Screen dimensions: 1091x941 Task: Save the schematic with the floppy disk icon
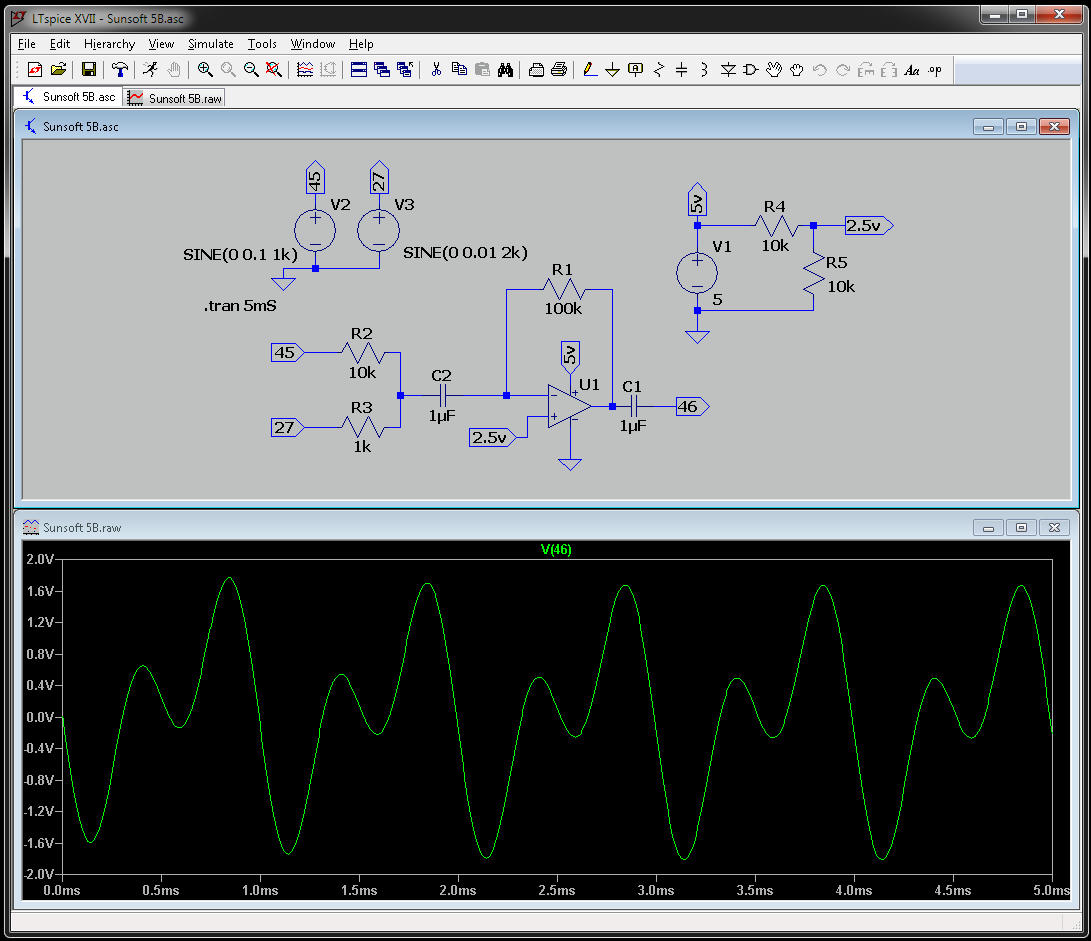coord(89,70)
